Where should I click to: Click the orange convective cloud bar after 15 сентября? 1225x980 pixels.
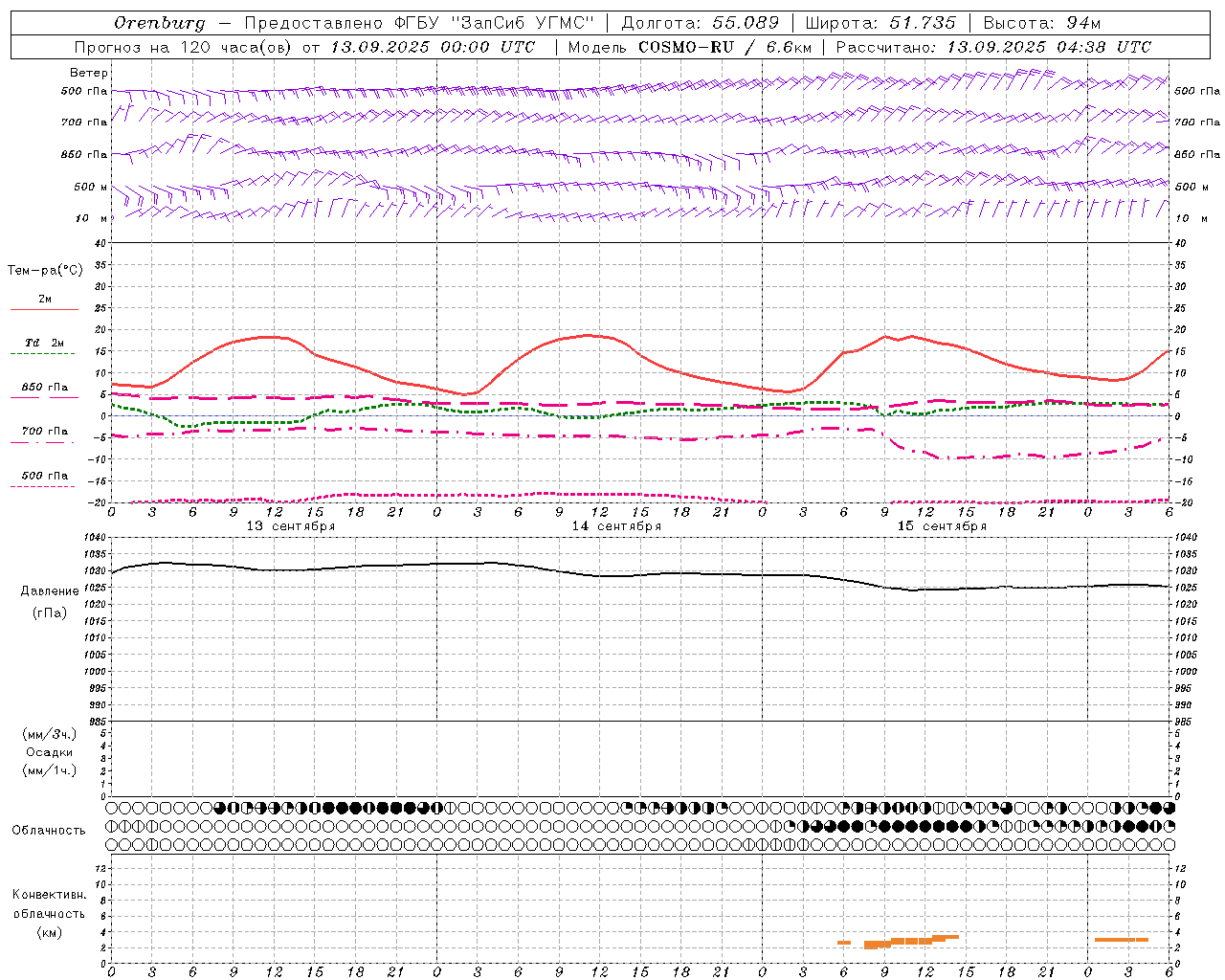tap(1122, 940)
